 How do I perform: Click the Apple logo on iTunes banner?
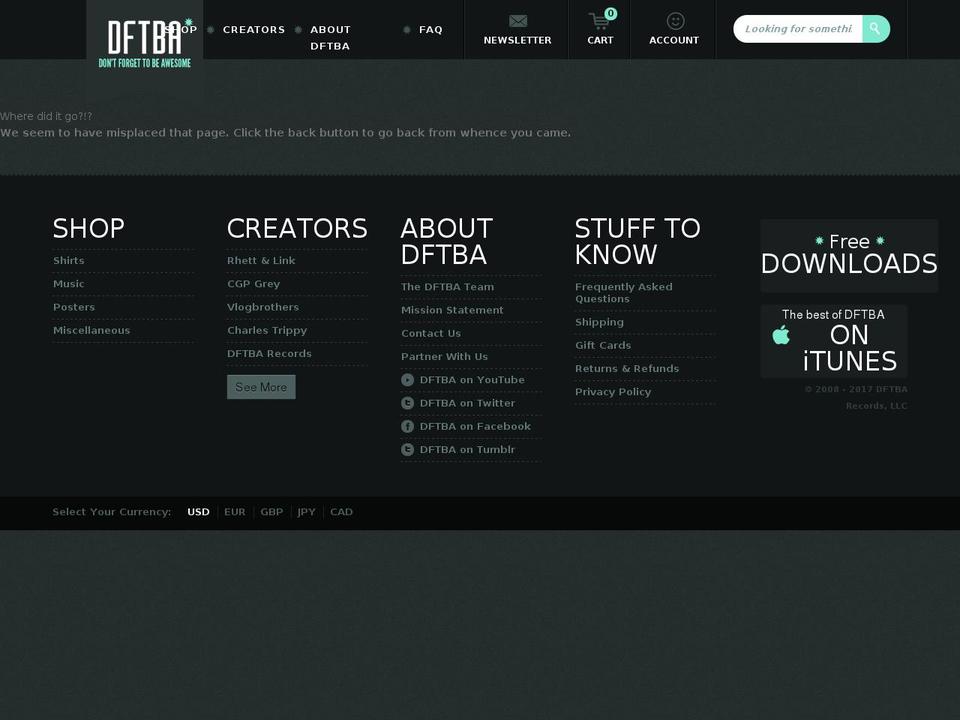click(x=781, y=335)
